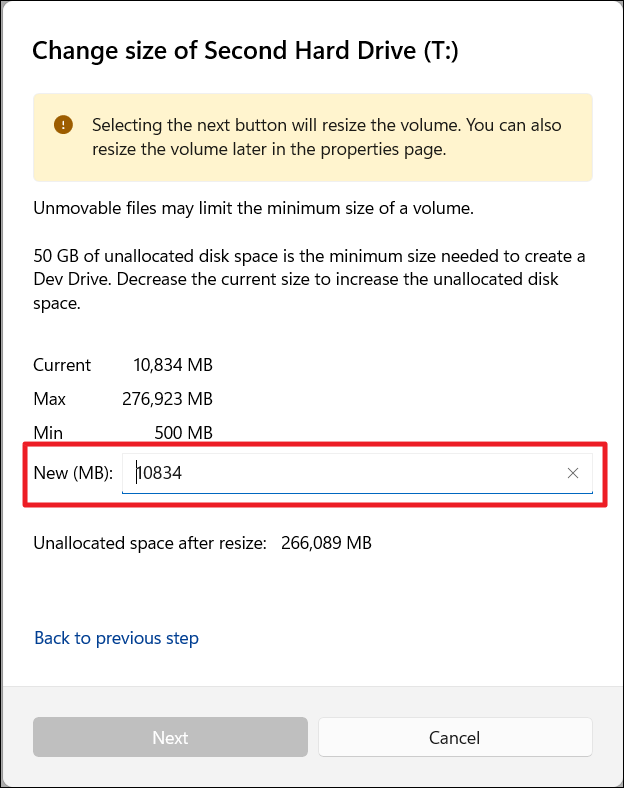Click the Unallocated space after resize label

150,544
